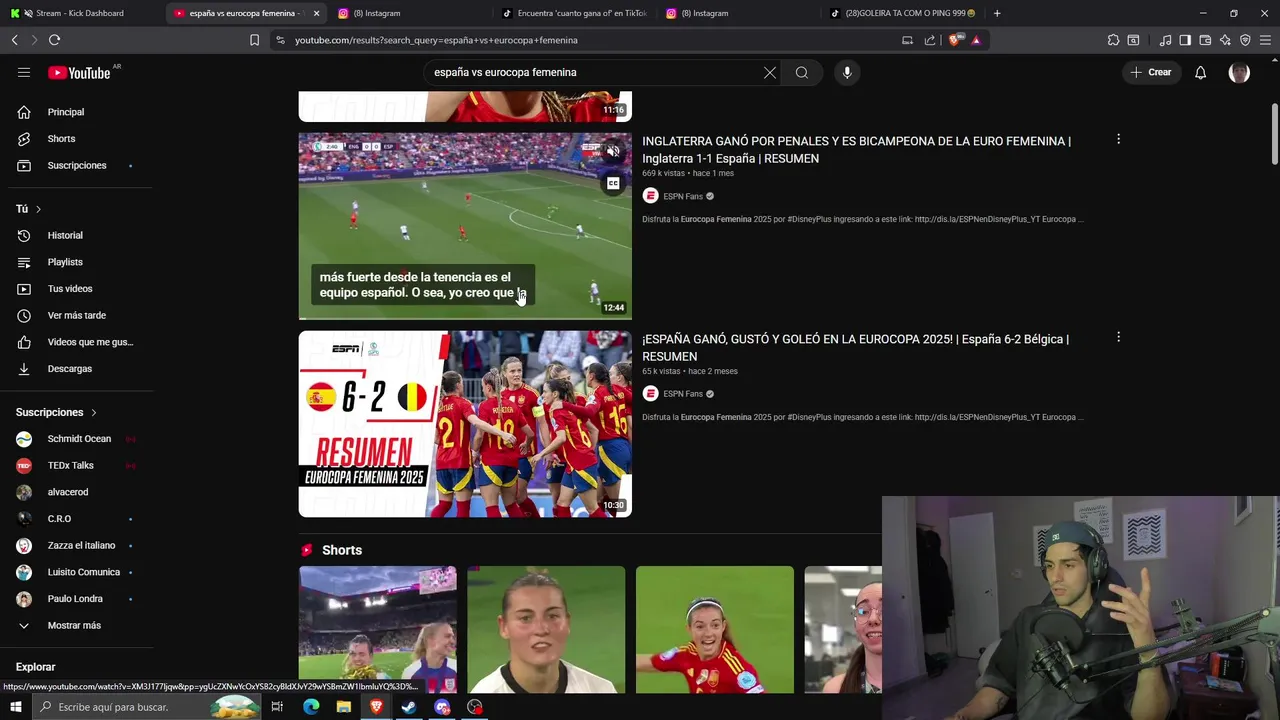Open Playlists in the sidebar
The width and height of the screenshot is (1280, 720).
click(x=65, y=262)
